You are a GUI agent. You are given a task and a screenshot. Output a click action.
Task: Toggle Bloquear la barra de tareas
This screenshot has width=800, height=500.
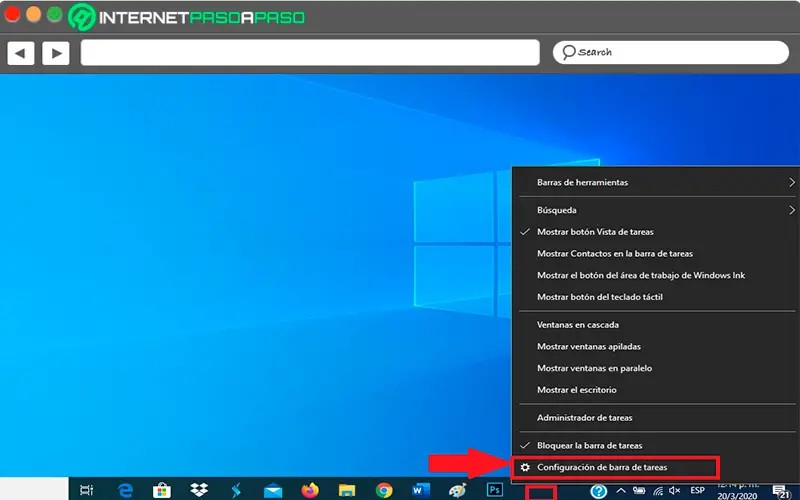(x=656, y=445)
